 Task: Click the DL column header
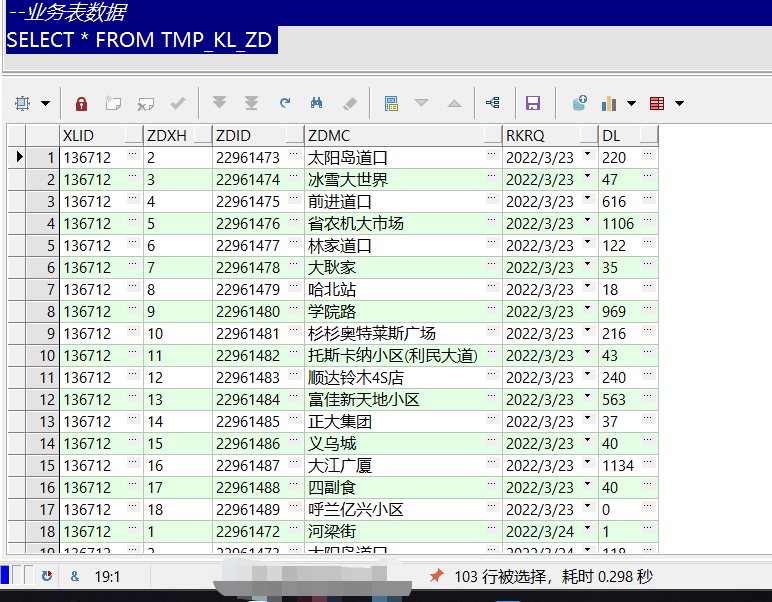pos(628,135)
